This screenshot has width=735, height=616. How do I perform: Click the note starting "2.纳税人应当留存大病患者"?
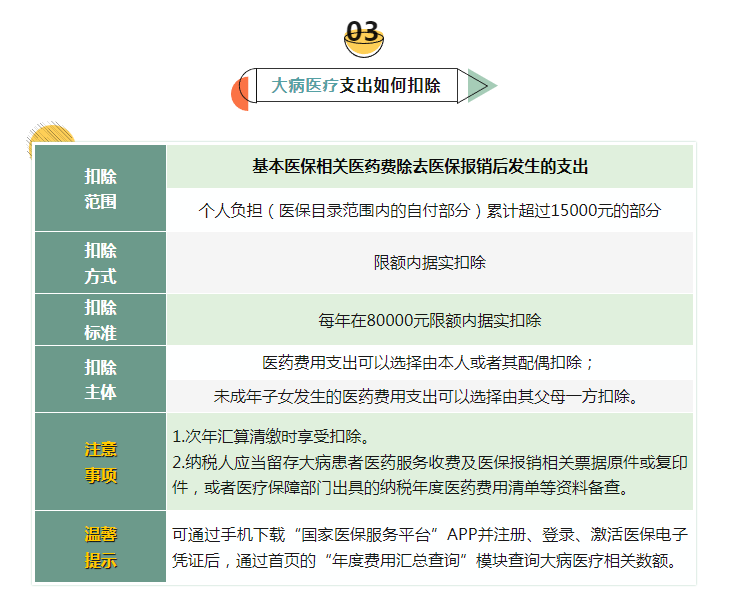[x=429, y=475]
